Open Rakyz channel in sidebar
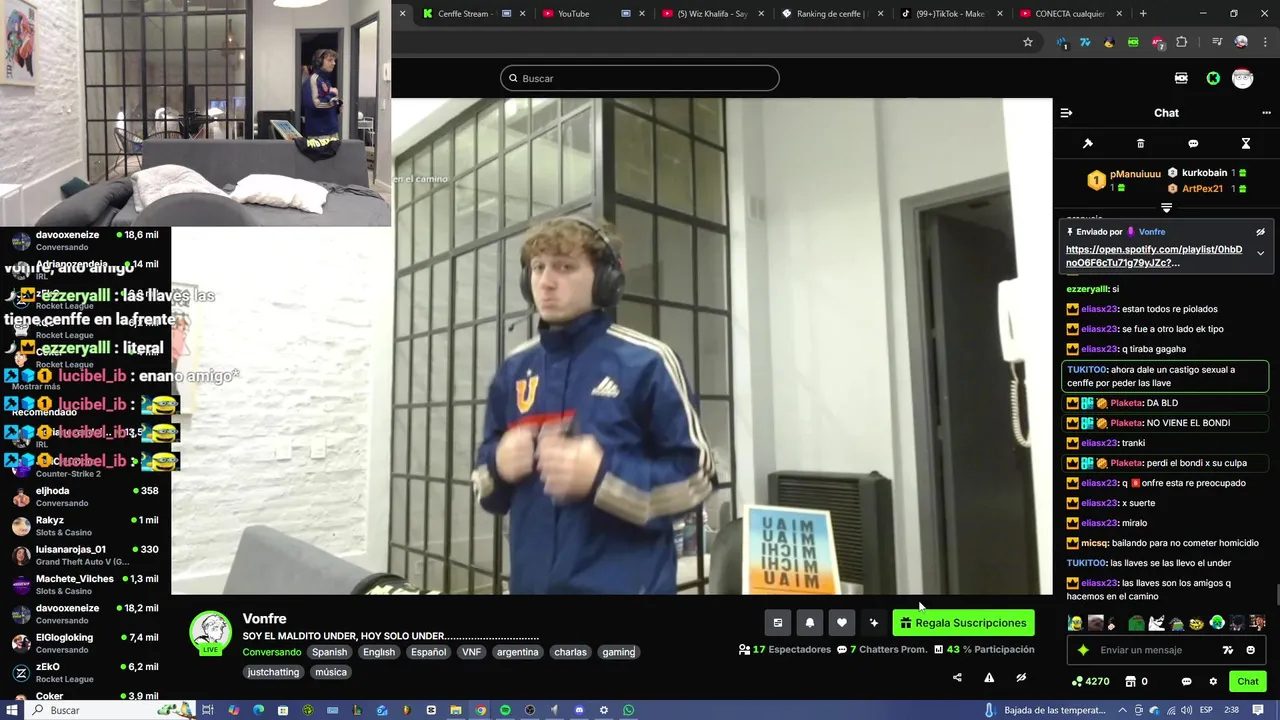This screenshot has height=720, width=1280. pos(85,526)
